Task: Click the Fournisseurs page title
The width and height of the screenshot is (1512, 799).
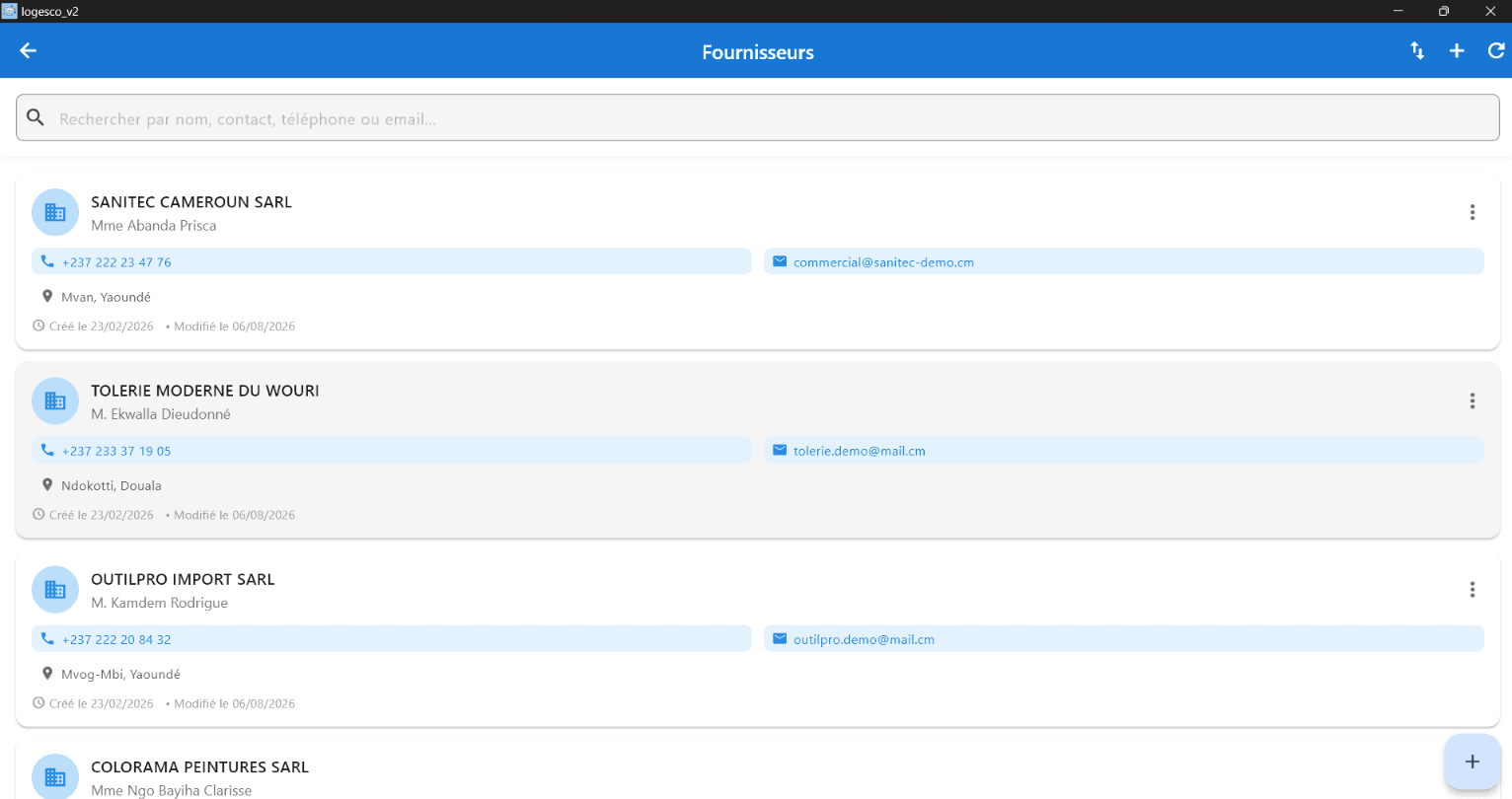Action: pyautogui.click(x=758, y=52)
